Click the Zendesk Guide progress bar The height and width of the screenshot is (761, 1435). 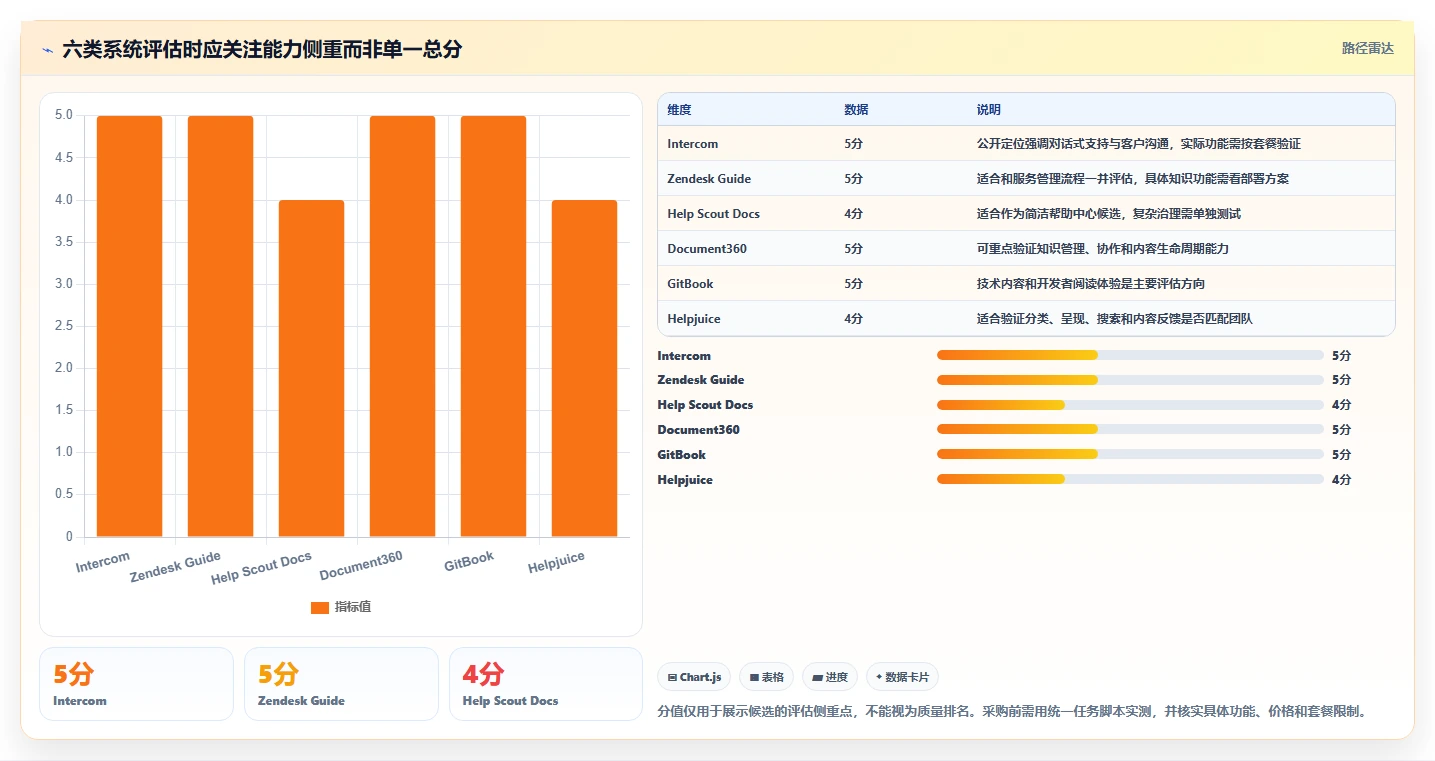pos(1130,380)
